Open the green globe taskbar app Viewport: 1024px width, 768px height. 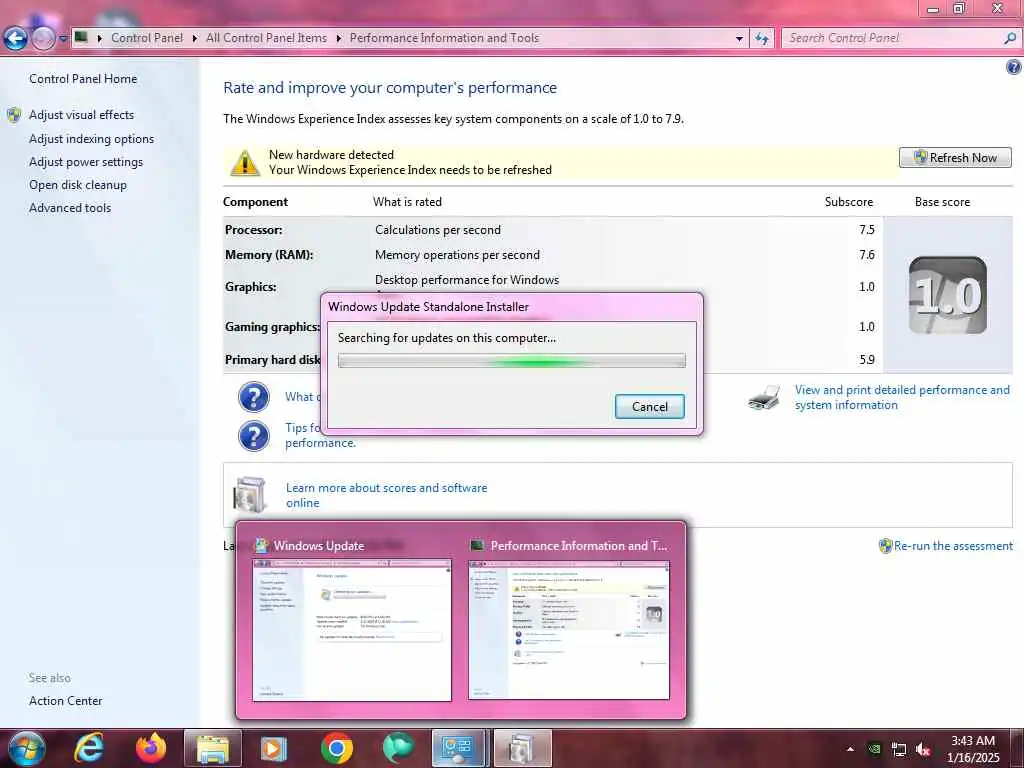(x=398, y=748)
